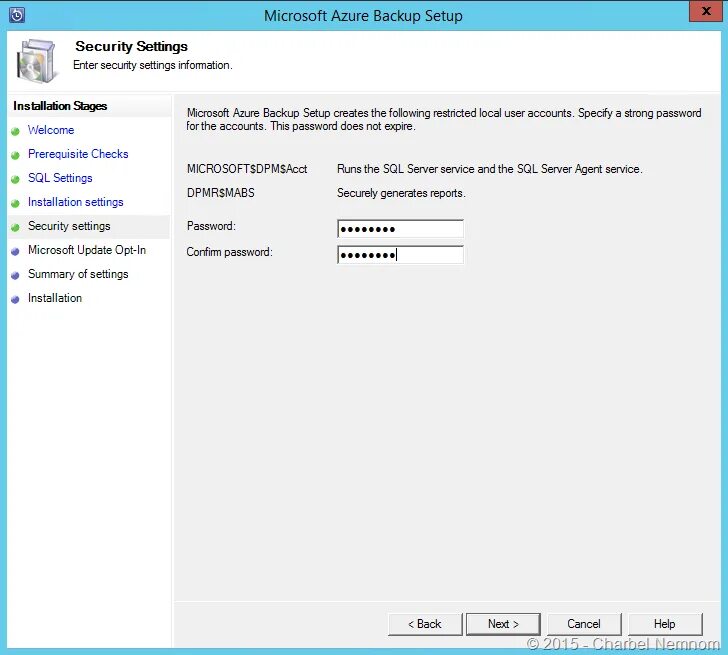Go to Prerequisite Checks stage
The height and width of the screenshot is (655, 728).
(78, 154)
